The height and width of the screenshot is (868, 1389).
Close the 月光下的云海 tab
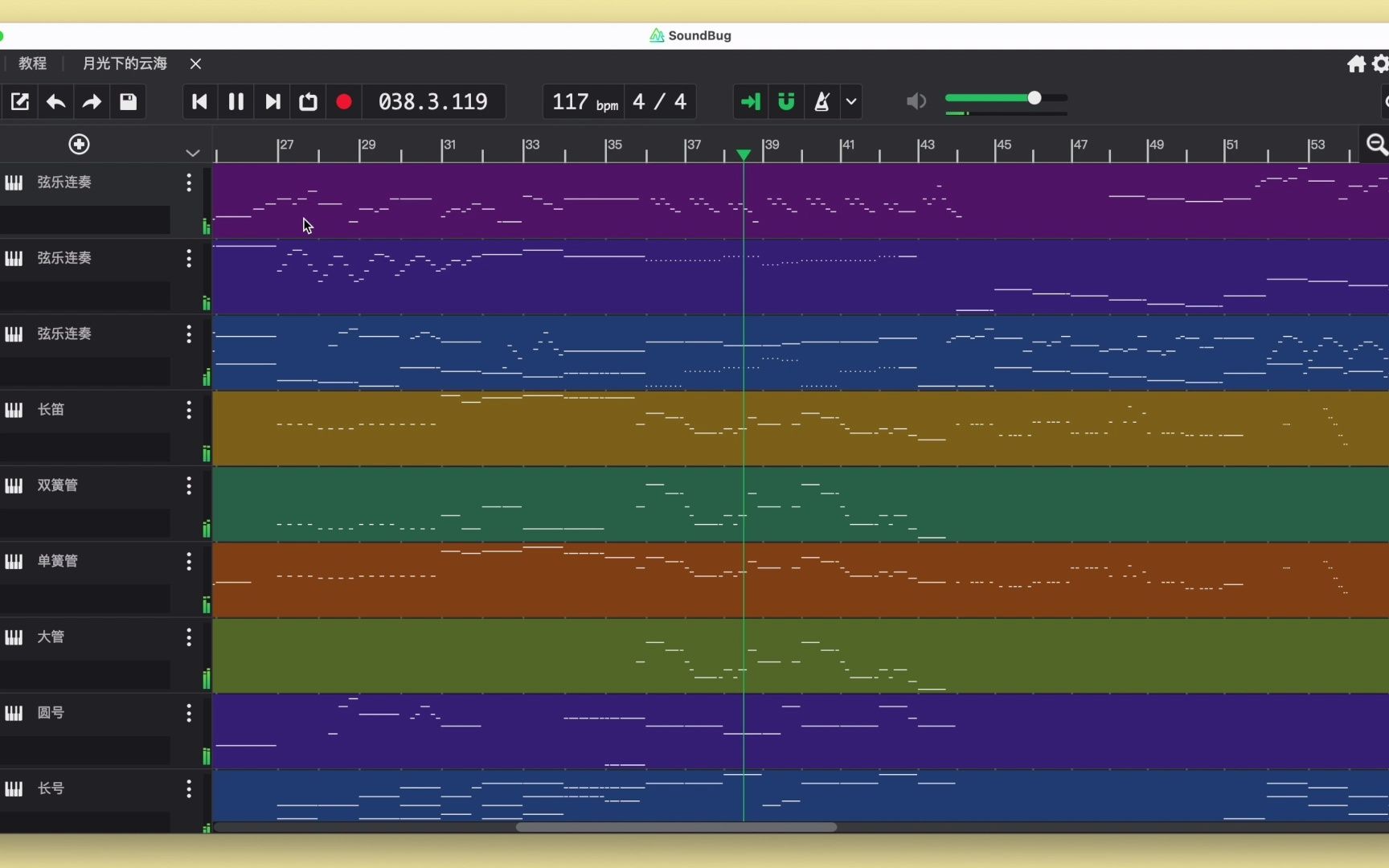click(x=195, y=63)
